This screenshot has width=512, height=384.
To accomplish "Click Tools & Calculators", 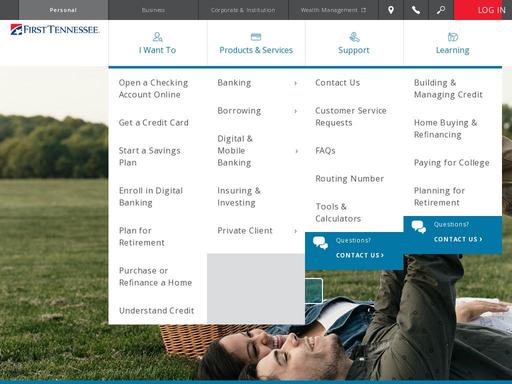I will (338, 213).
